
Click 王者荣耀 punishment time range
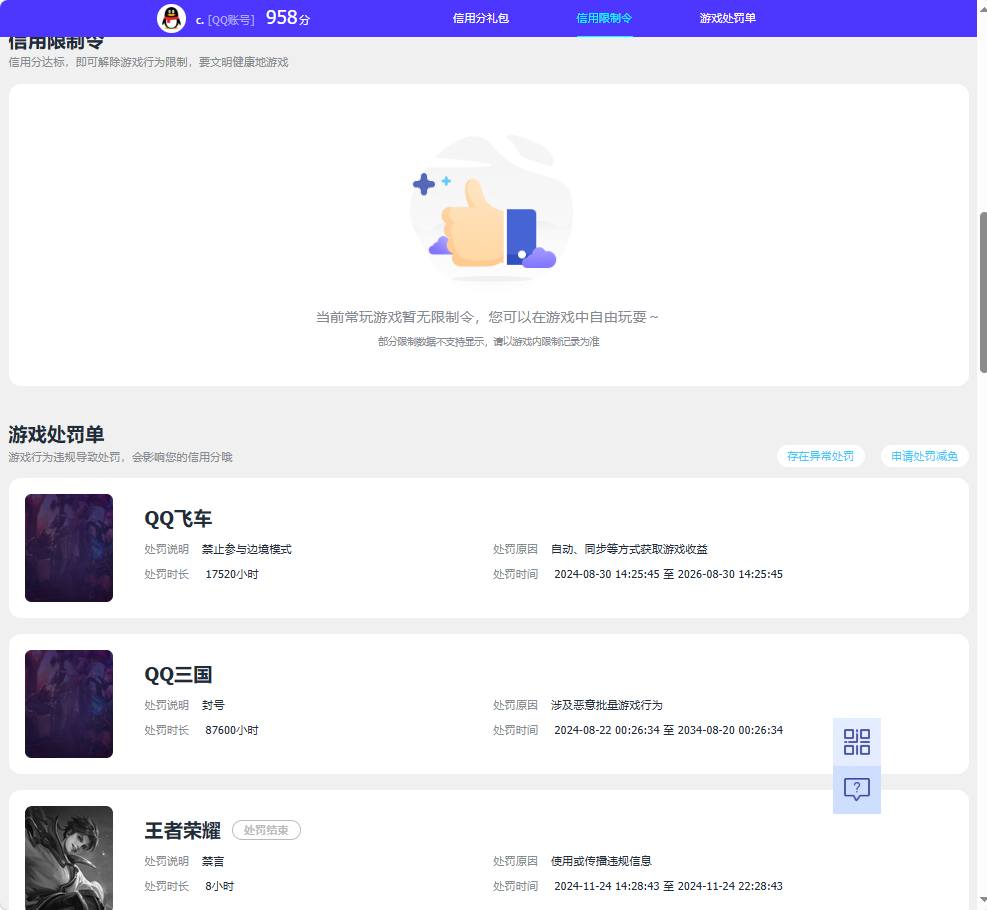[668, 887]
